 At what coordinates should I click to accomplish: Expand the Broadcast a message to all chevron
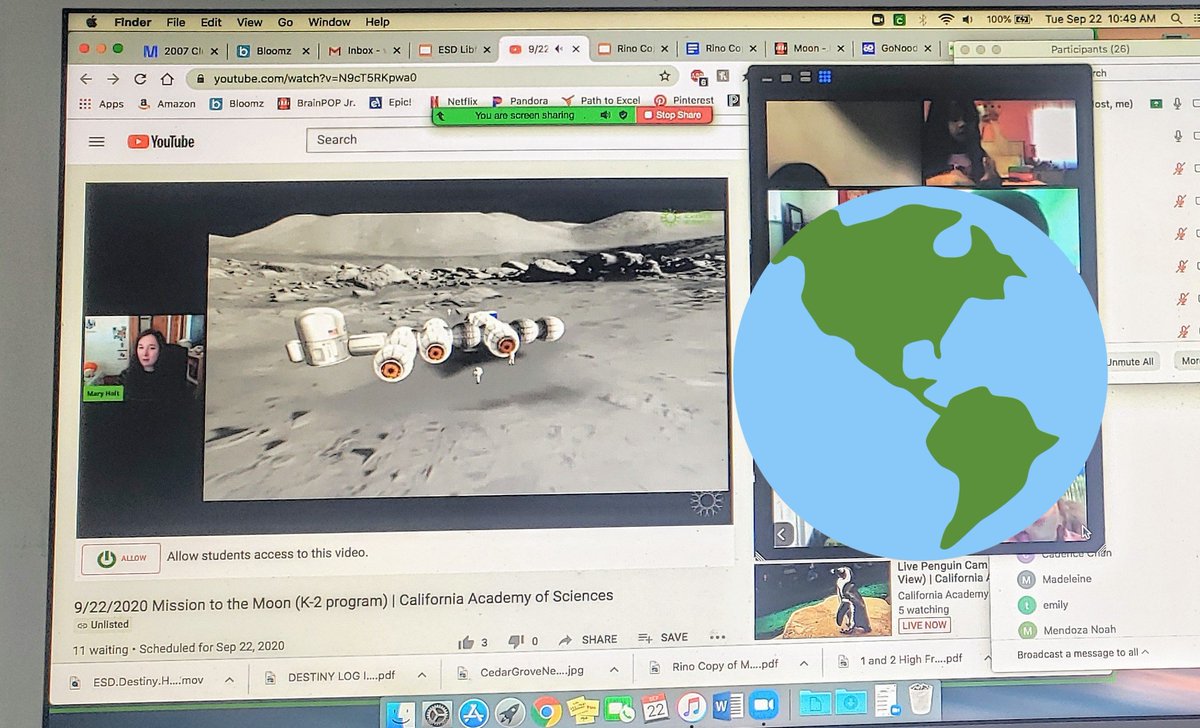pyautogui.click(x=1145, y=652)
